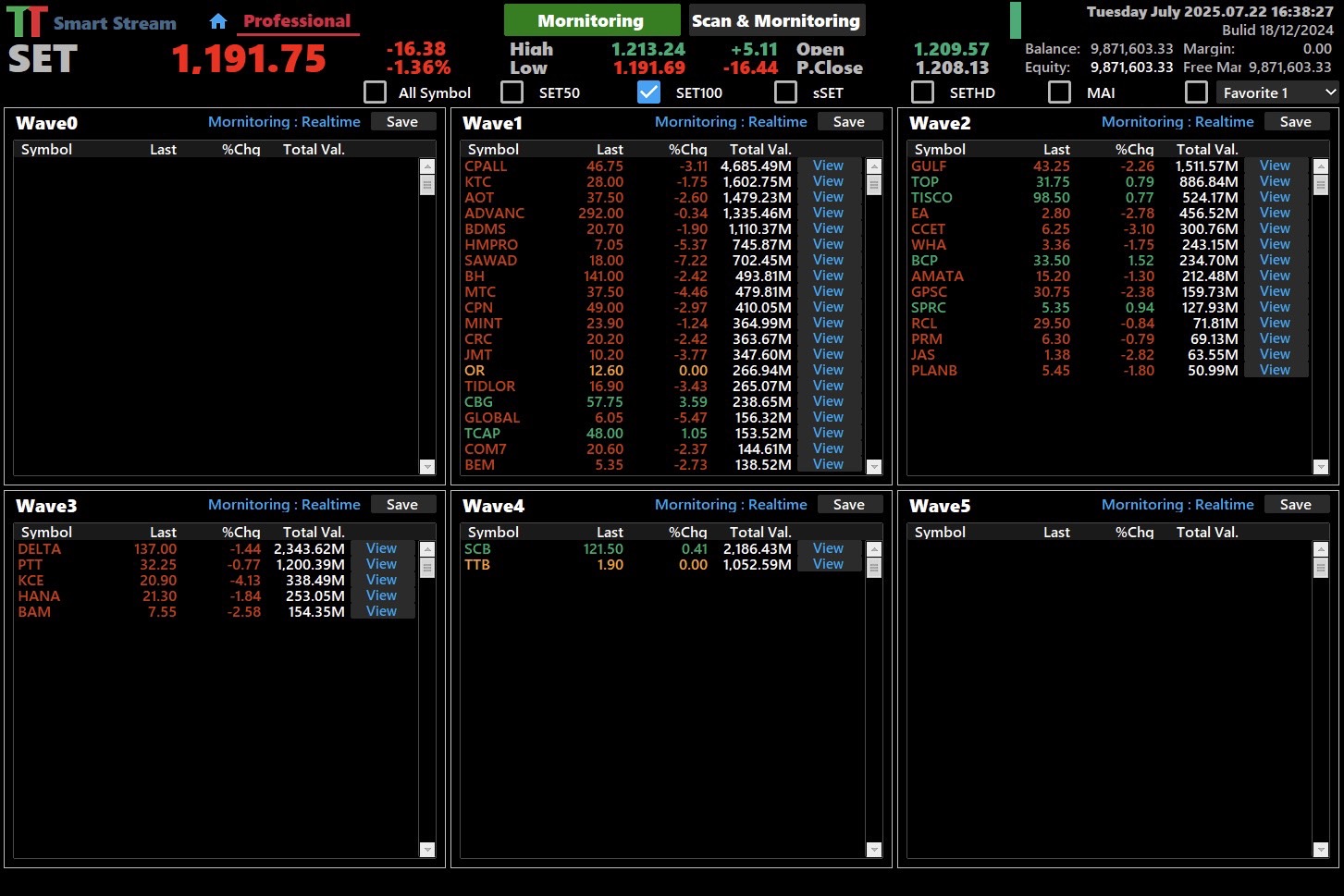Click the KCE symbol in Wave3
Screen dimensions: 1344x896
tap(31, 581)
